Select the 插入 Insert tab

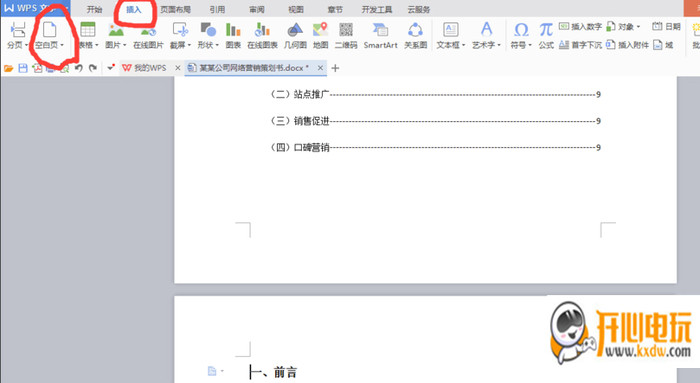[x=133, y=9]
